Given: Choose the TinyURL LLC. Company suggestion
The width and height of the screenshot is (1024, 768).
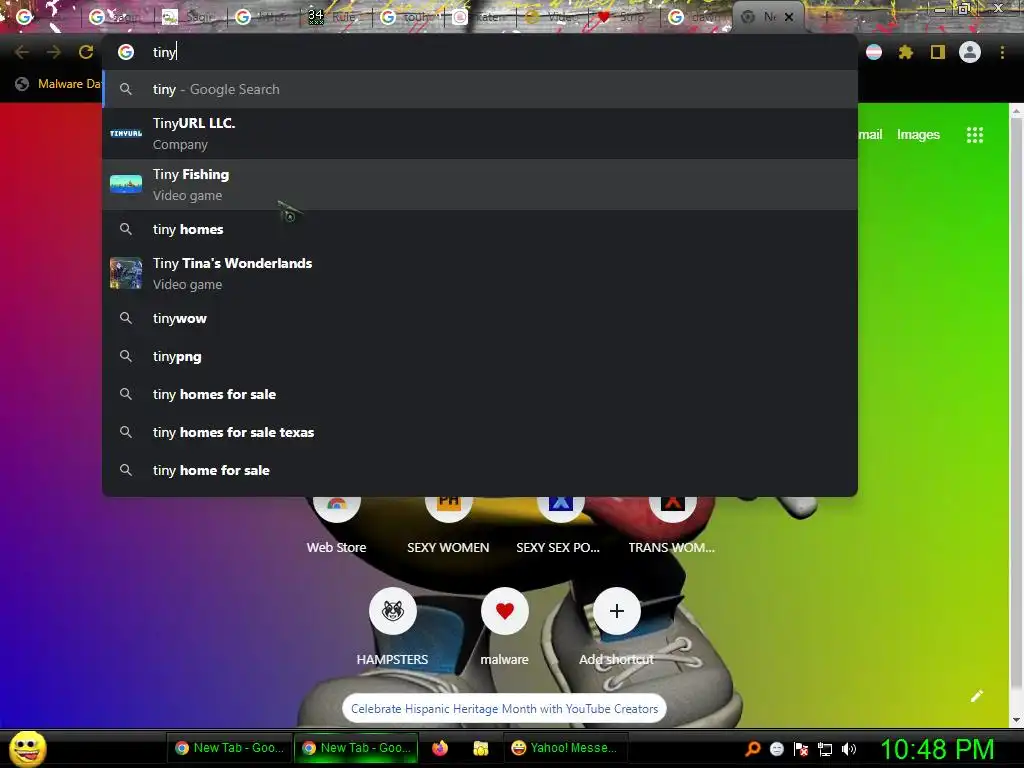Looking at the screenshot, I should 480,133.
